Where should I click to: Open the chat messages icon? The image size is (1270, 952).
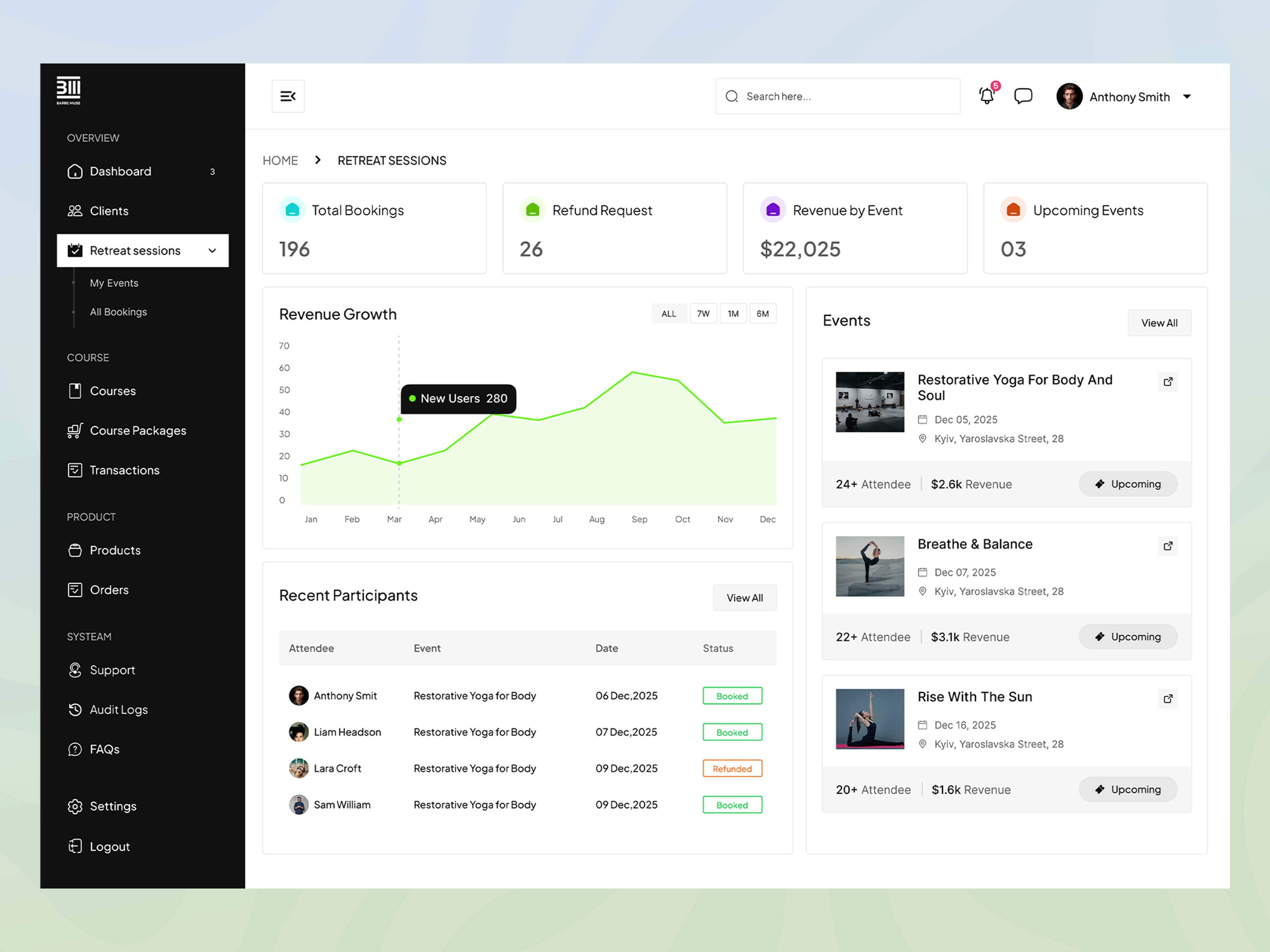point(1023,96)
